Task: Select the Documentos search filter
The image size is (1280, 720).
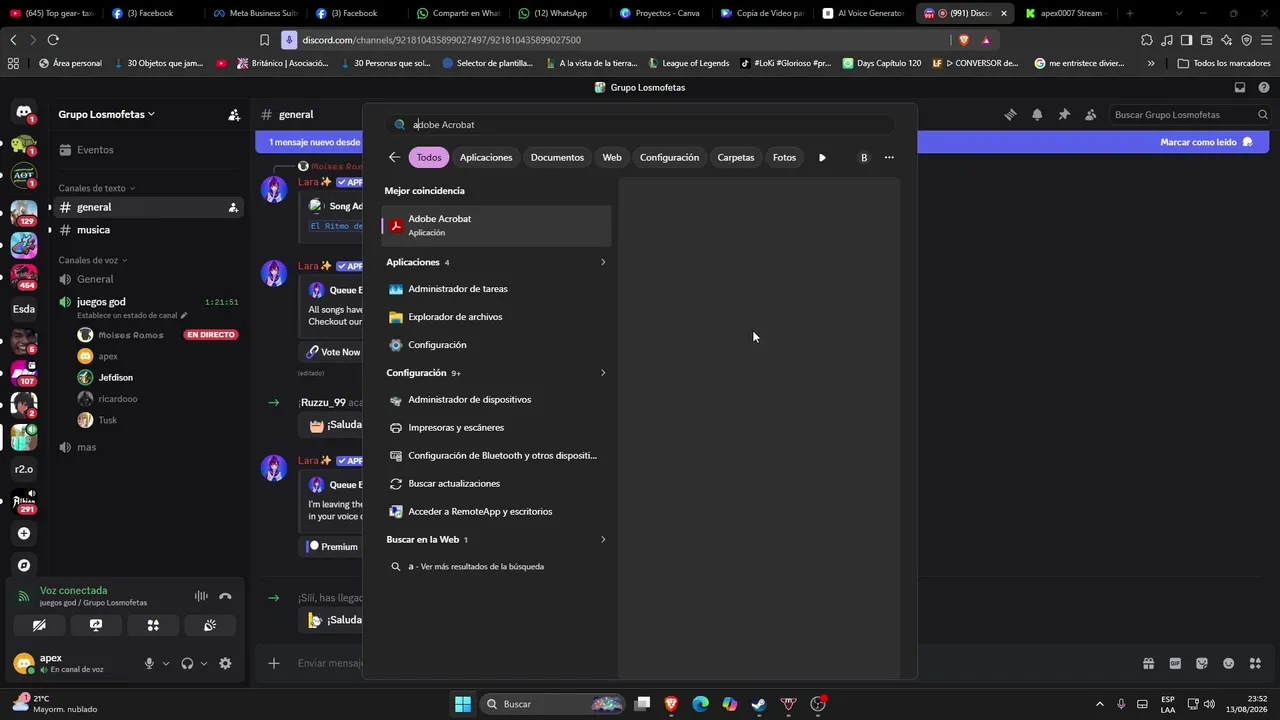Action: 557,157
